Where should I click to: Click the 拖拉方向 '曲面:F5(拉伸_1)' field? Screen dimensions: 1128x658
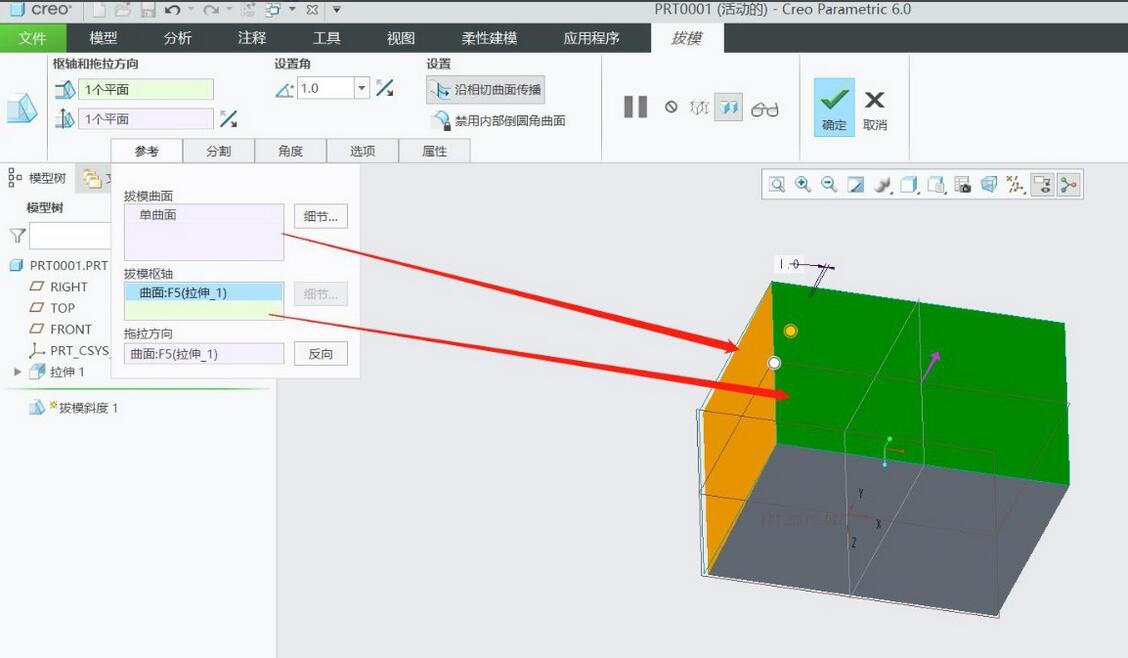(x=204, y=353)
